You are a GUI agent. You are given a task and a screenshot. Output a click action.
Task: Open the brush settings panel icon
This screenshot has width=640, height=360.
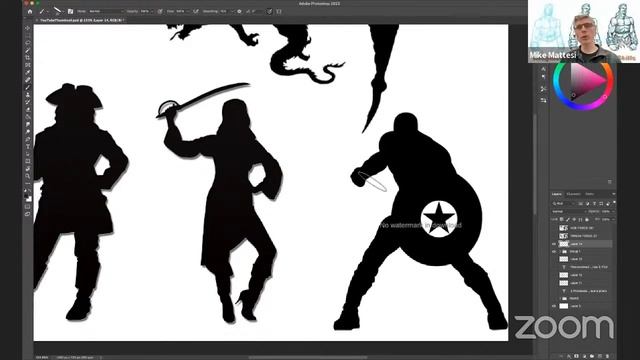click(70, 11)
